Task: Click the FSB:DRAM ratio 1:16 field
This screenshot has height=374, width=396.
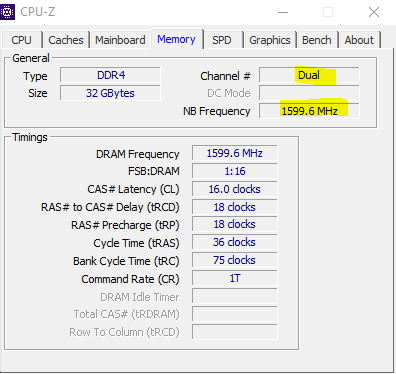Action: [235, 171]
